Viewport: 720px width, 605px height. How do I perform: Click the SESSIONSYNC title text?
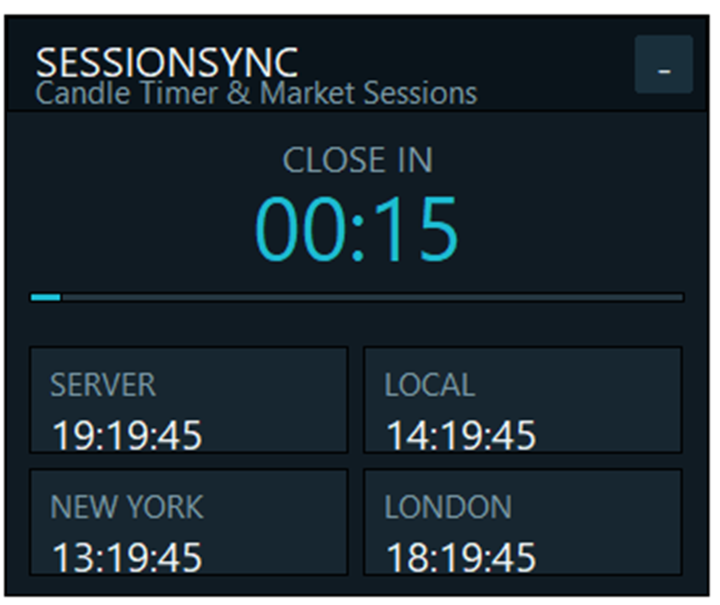167,62
